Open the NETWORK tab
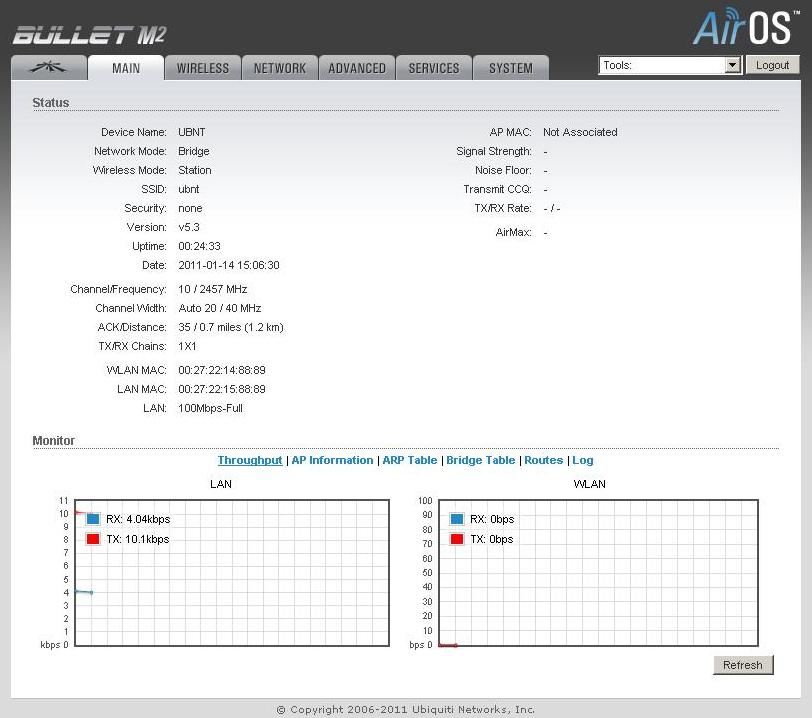The image size is (812, 718). tap(280, 68)
